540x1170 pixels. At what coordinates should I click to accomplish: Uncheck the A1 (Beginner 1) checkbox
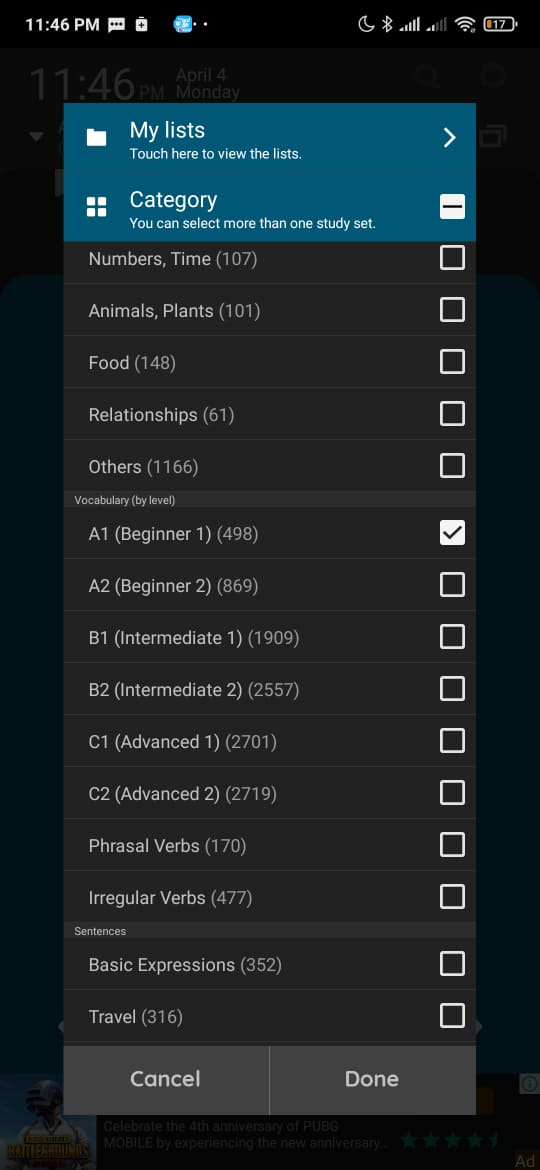click(x=452, y=533)
